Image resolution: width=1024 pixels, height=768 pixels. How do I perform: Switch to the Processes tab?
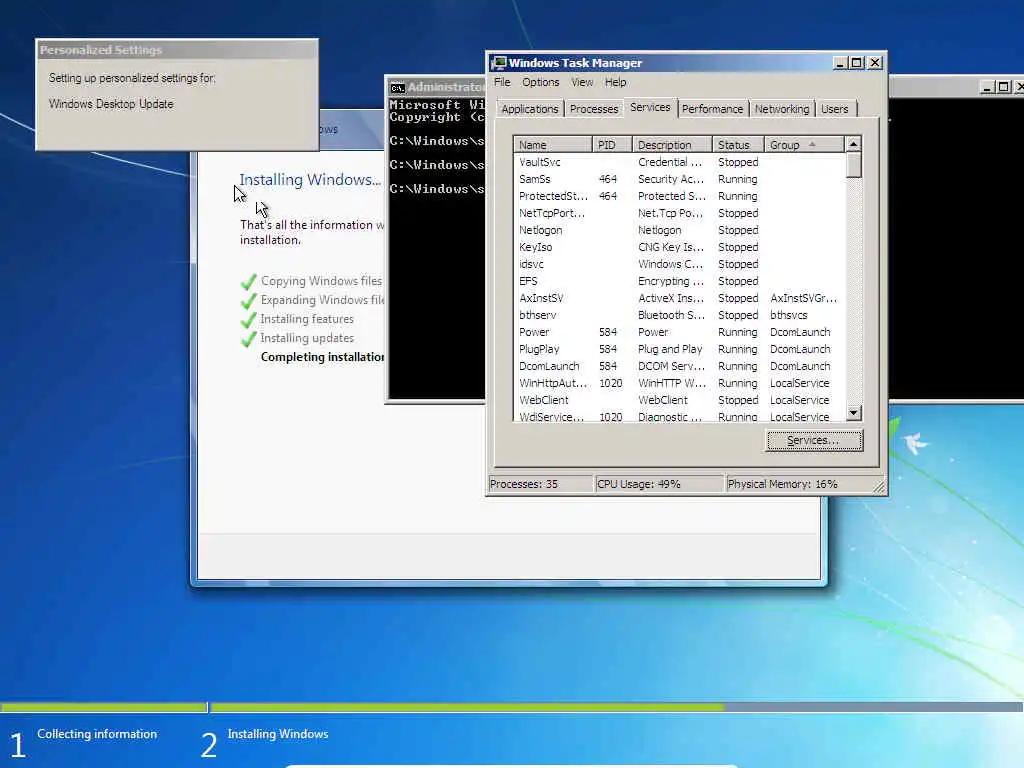[594, 109]
